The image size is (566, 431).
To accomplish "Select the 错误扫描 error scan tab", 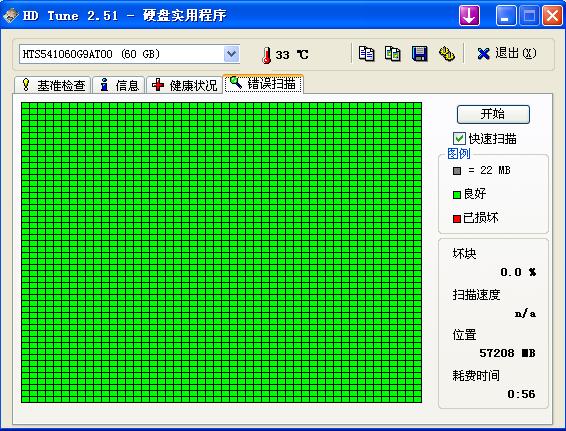I will [x=263, y=84].
